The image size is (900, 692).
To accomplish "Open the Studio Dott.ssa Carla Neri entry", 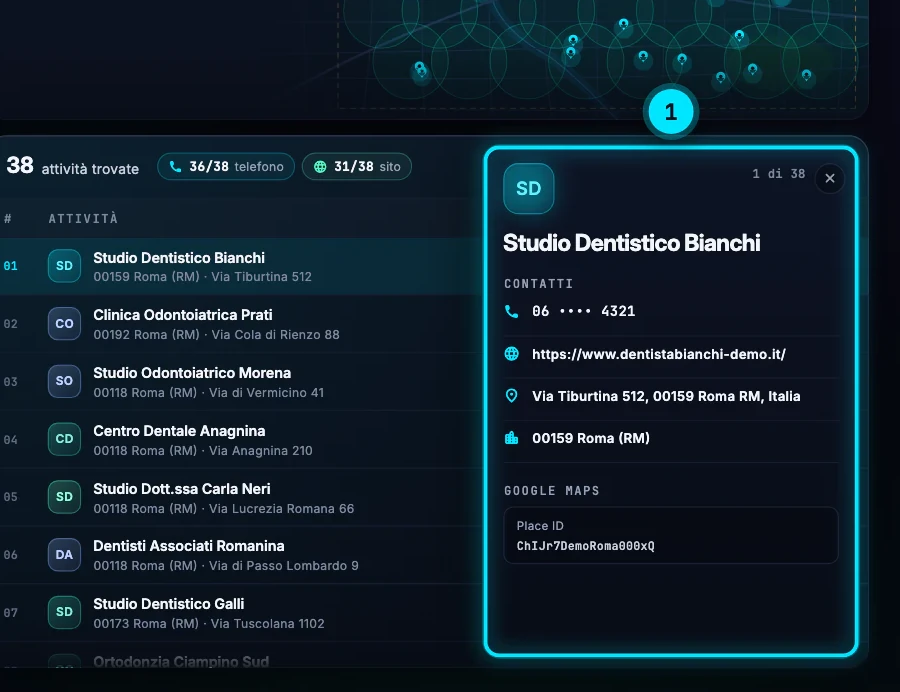I will tap(241, 497).
